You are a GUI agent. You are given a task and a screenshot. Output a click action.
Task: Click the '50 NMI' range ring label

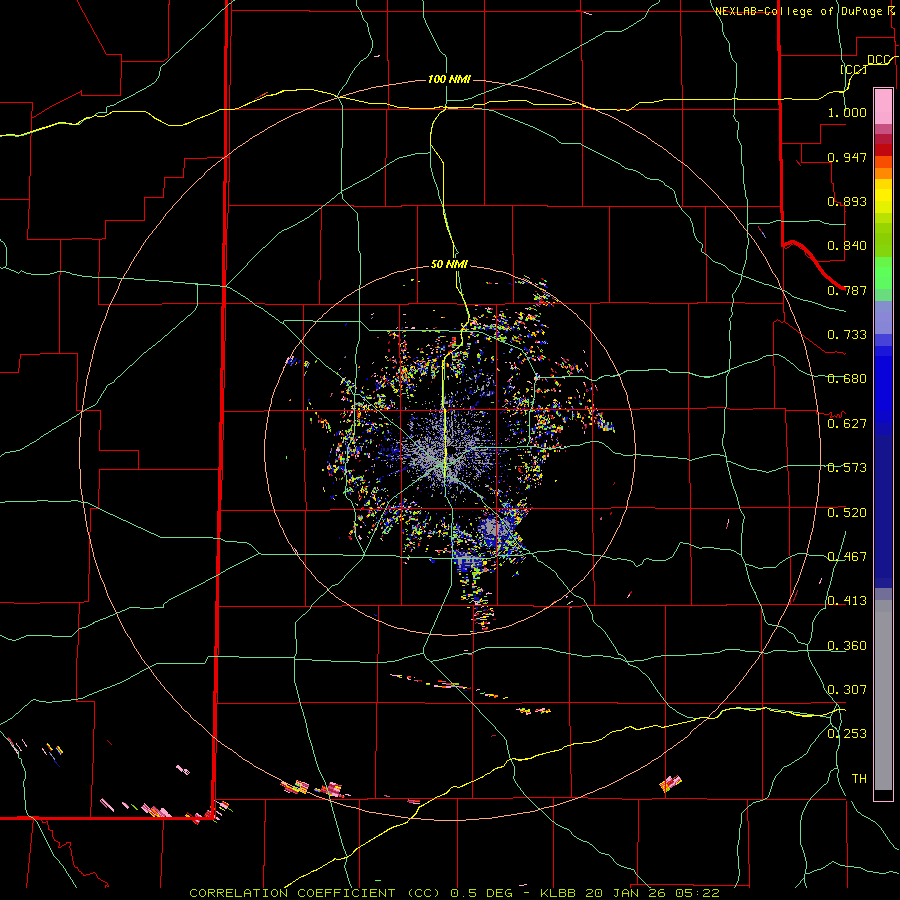(x=449, y=264)
